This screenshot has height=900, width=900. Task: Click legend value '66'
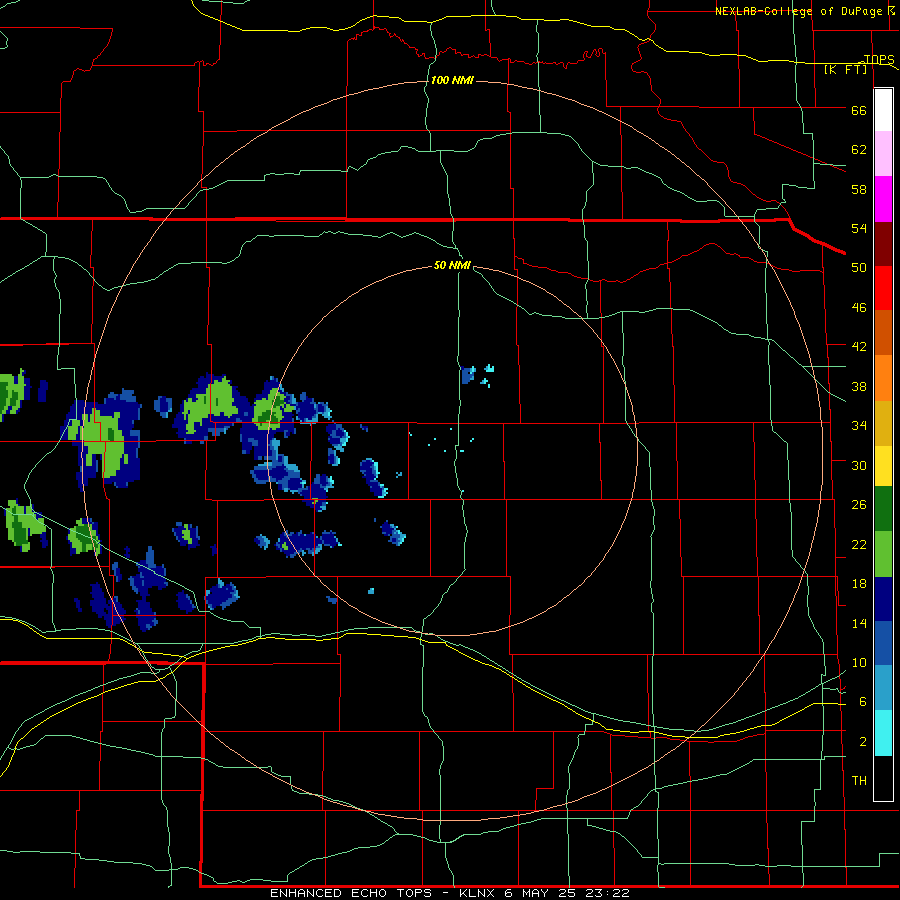pos(859,111)
